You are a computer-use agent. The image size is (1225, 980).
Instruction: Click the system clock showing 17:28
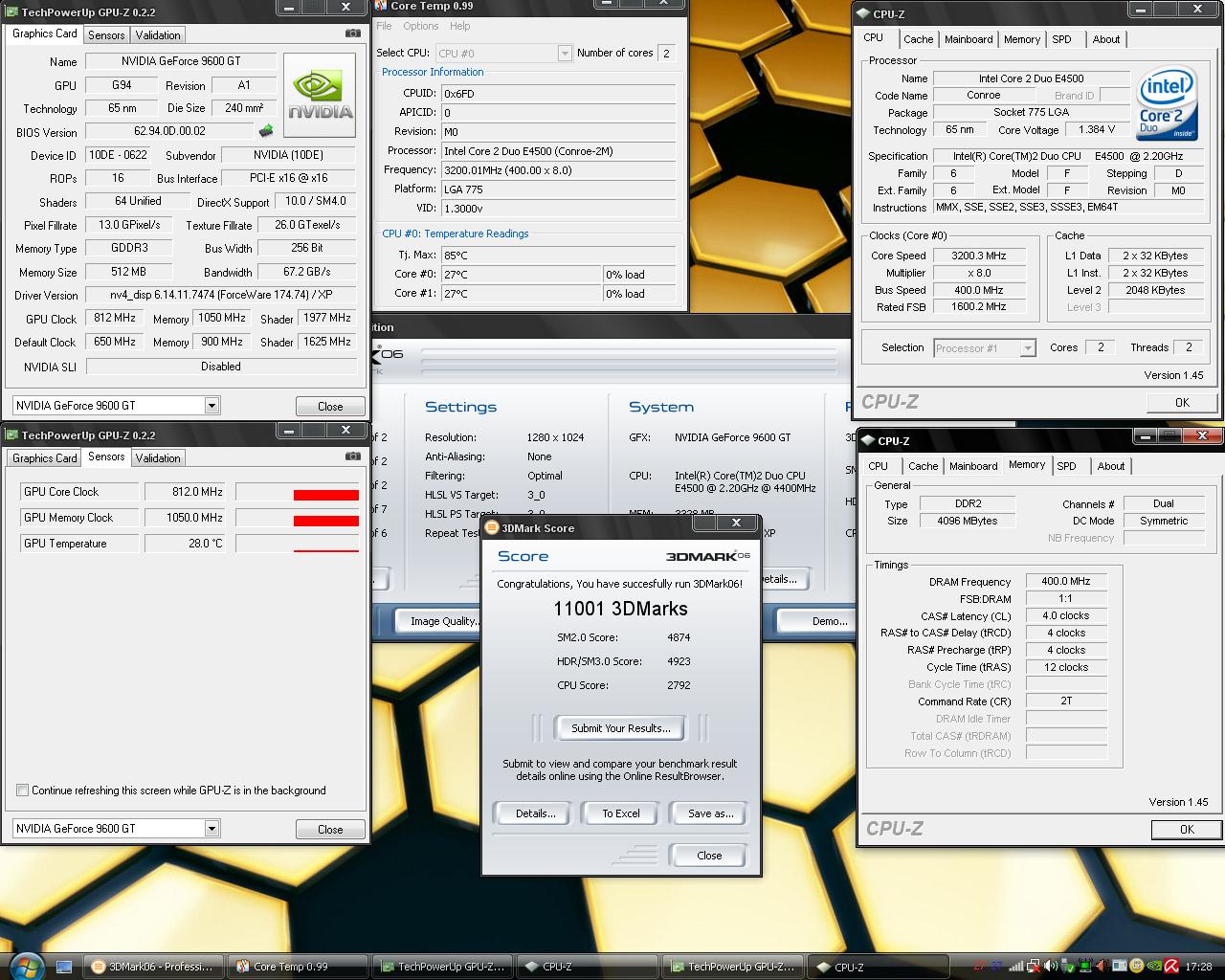(x=1198, y=967)
